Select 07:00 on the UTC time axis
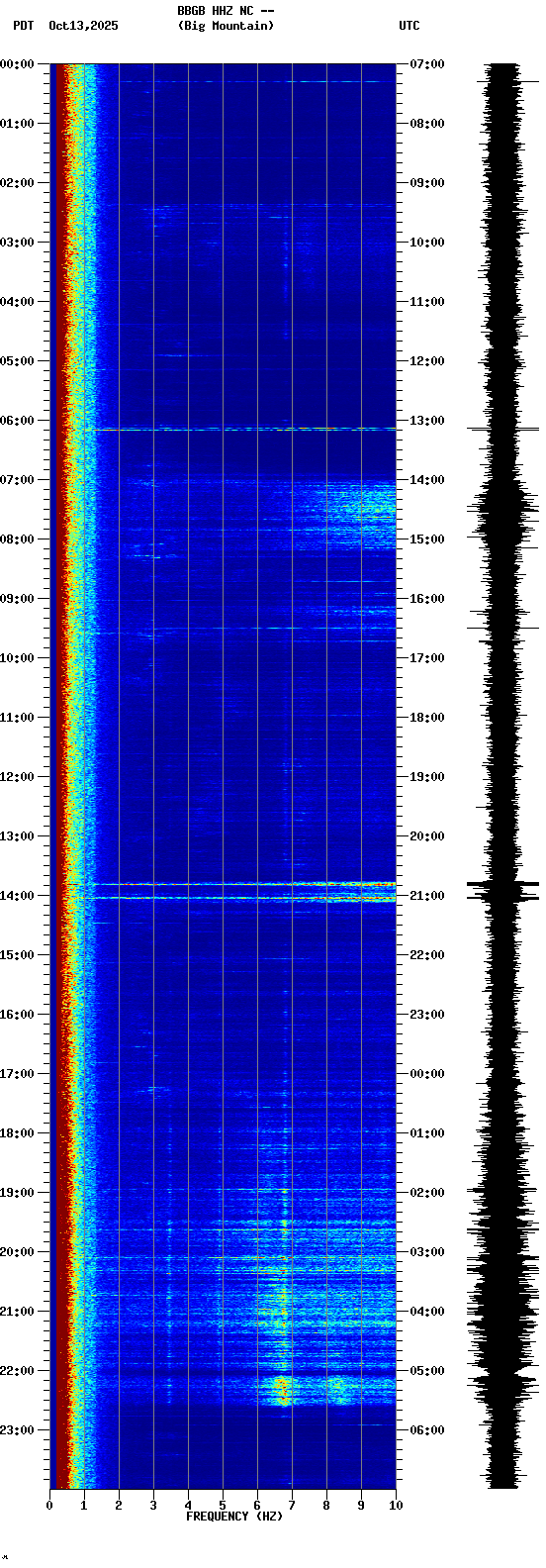 point(427,64)
